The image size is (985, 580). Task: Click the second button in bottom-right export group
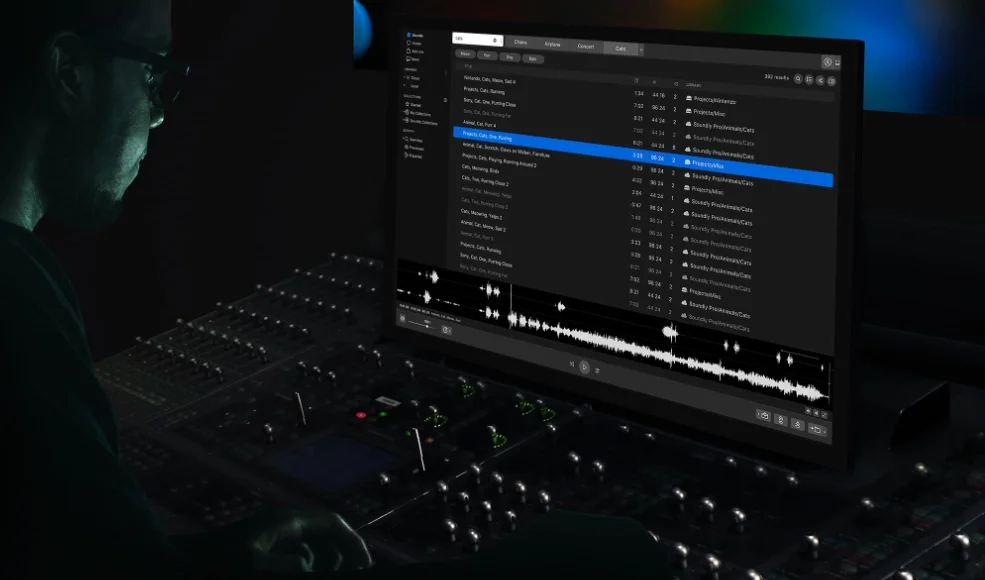point(780,420)
